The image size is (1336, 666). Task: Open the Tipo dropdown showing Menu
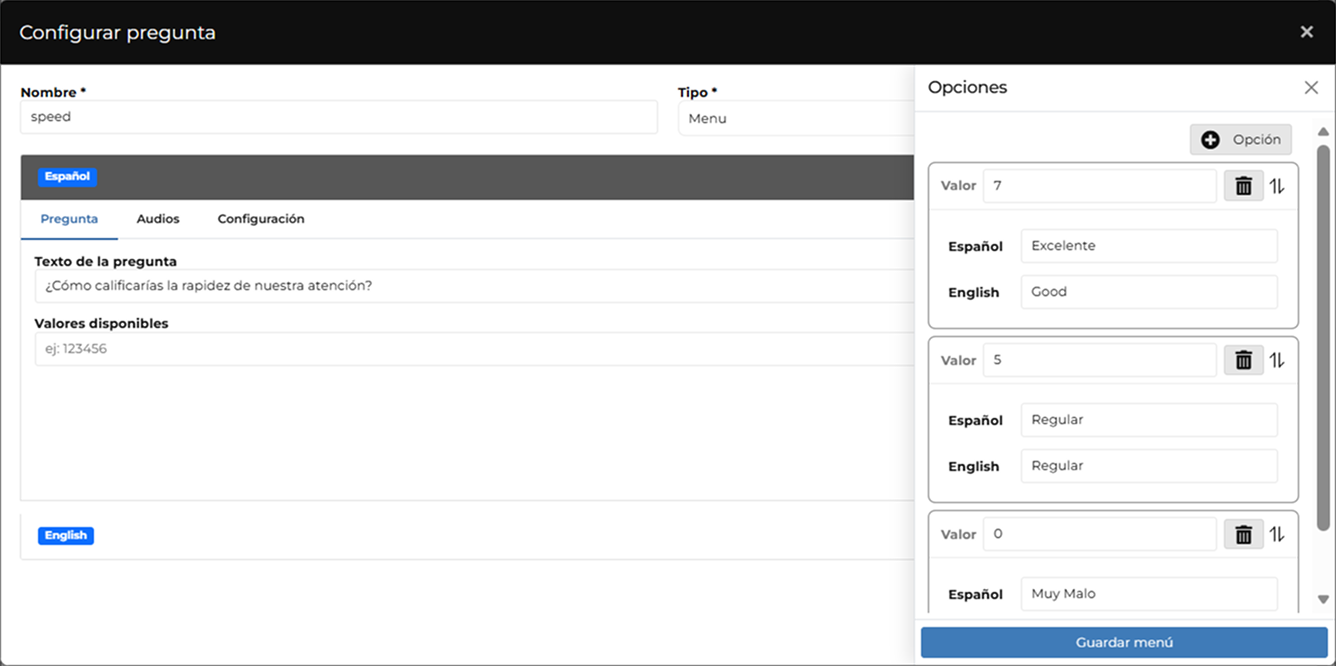pyautogui.click(x=796, y=118)
